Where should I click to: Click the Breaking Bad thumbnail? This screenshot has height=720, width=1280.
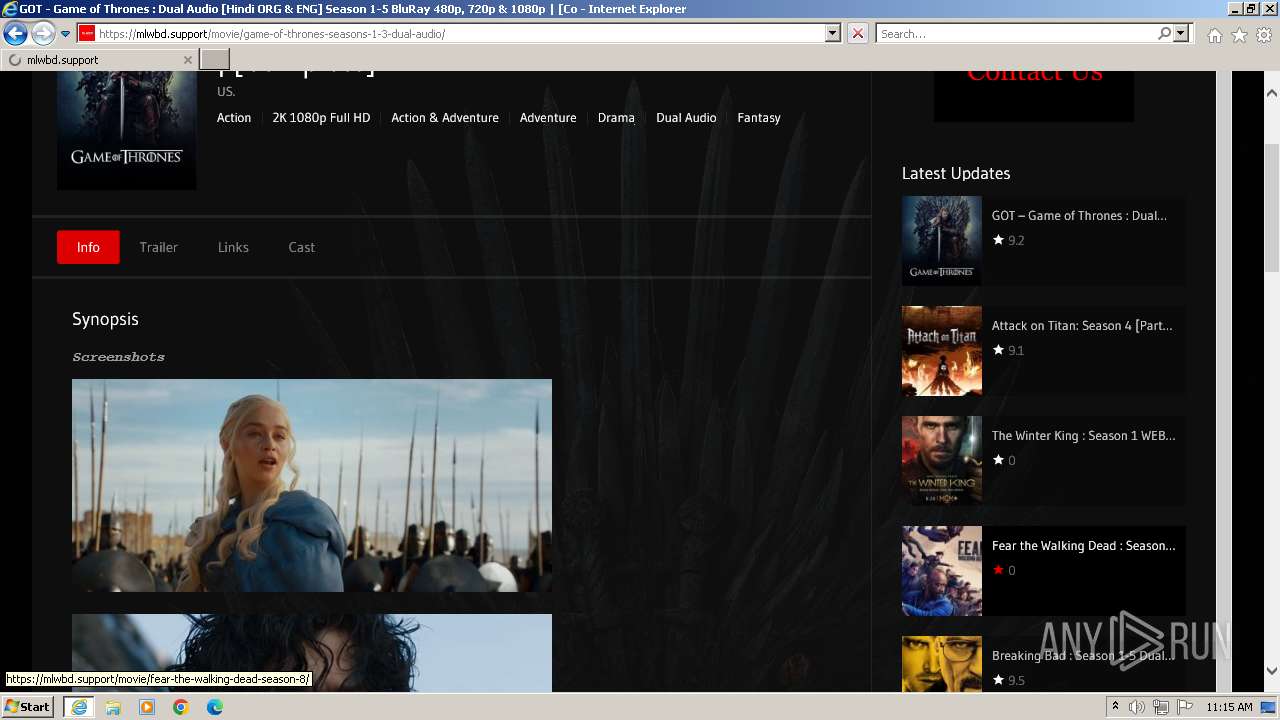tap(942, 664)
